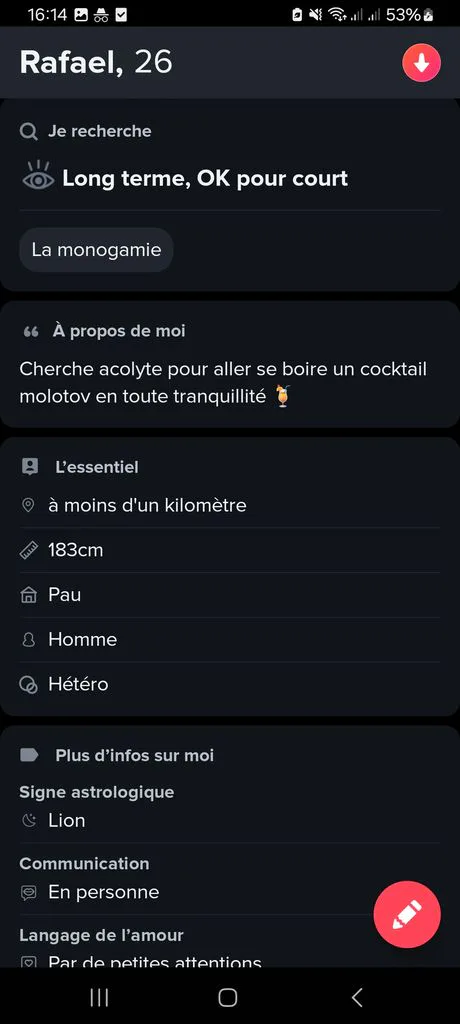Click the chat bubble icon for En personne
This screenshot has height=1024, width=460.
pyautogui.click(x=29, y=893)
